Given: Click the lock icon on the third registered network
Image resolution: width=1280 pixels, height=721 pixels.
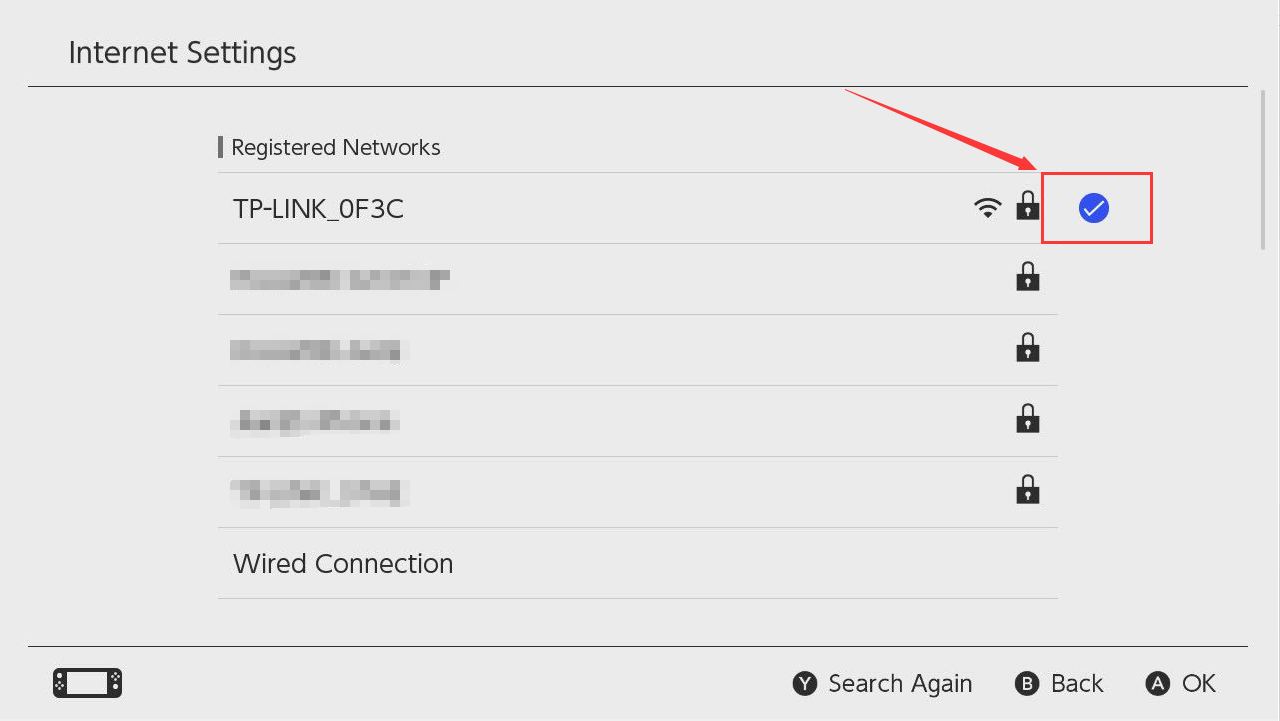Looking at the screenshot, I should click(1027, 348).
